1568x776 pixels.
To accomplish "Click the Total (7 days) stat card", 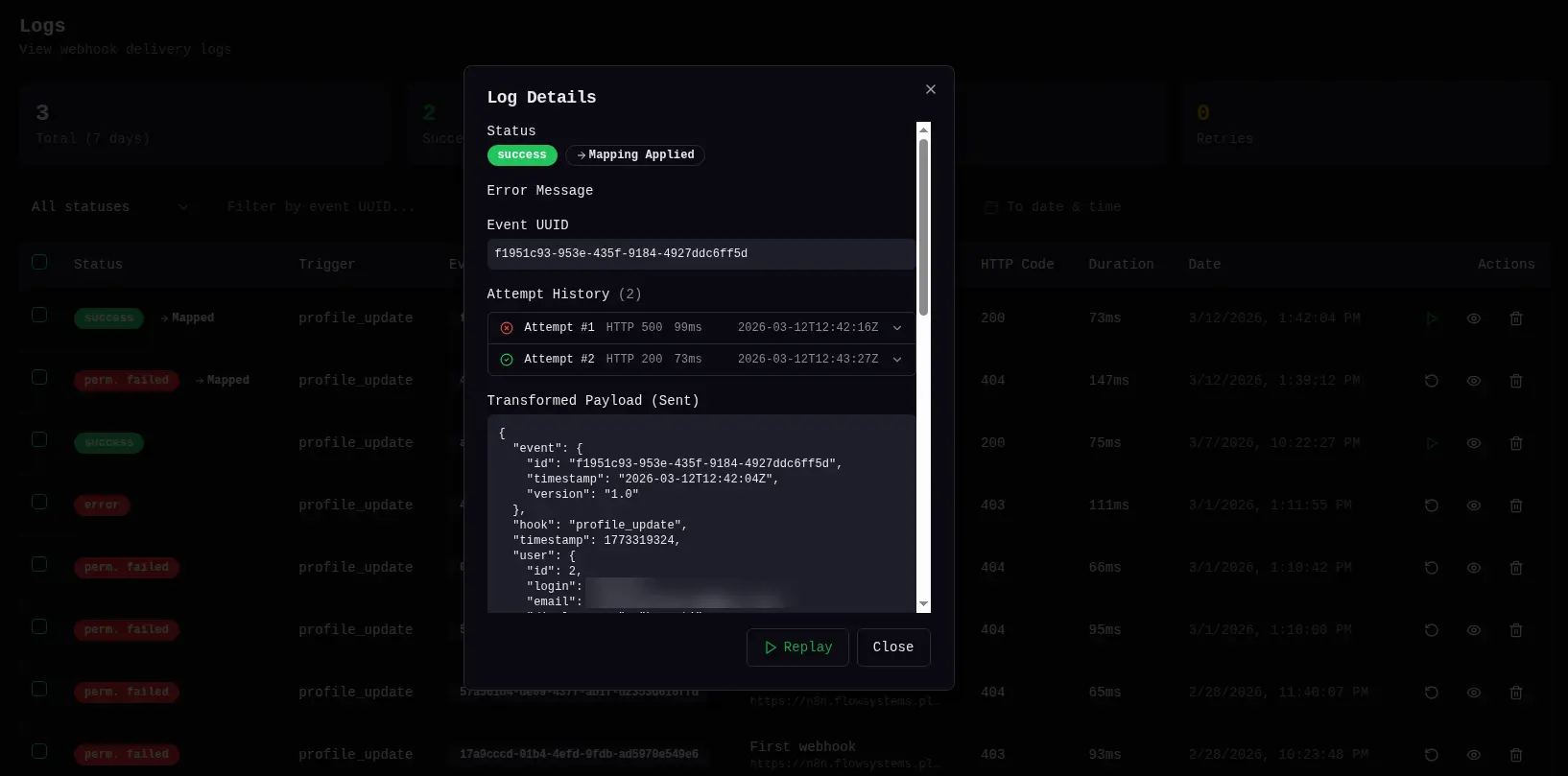I will 203,125.
